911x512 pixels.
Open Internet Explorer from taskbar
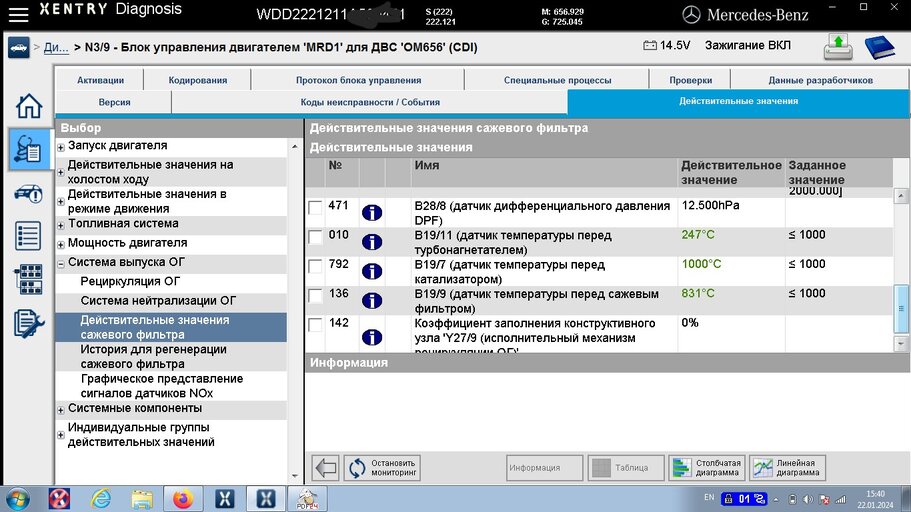101,499
